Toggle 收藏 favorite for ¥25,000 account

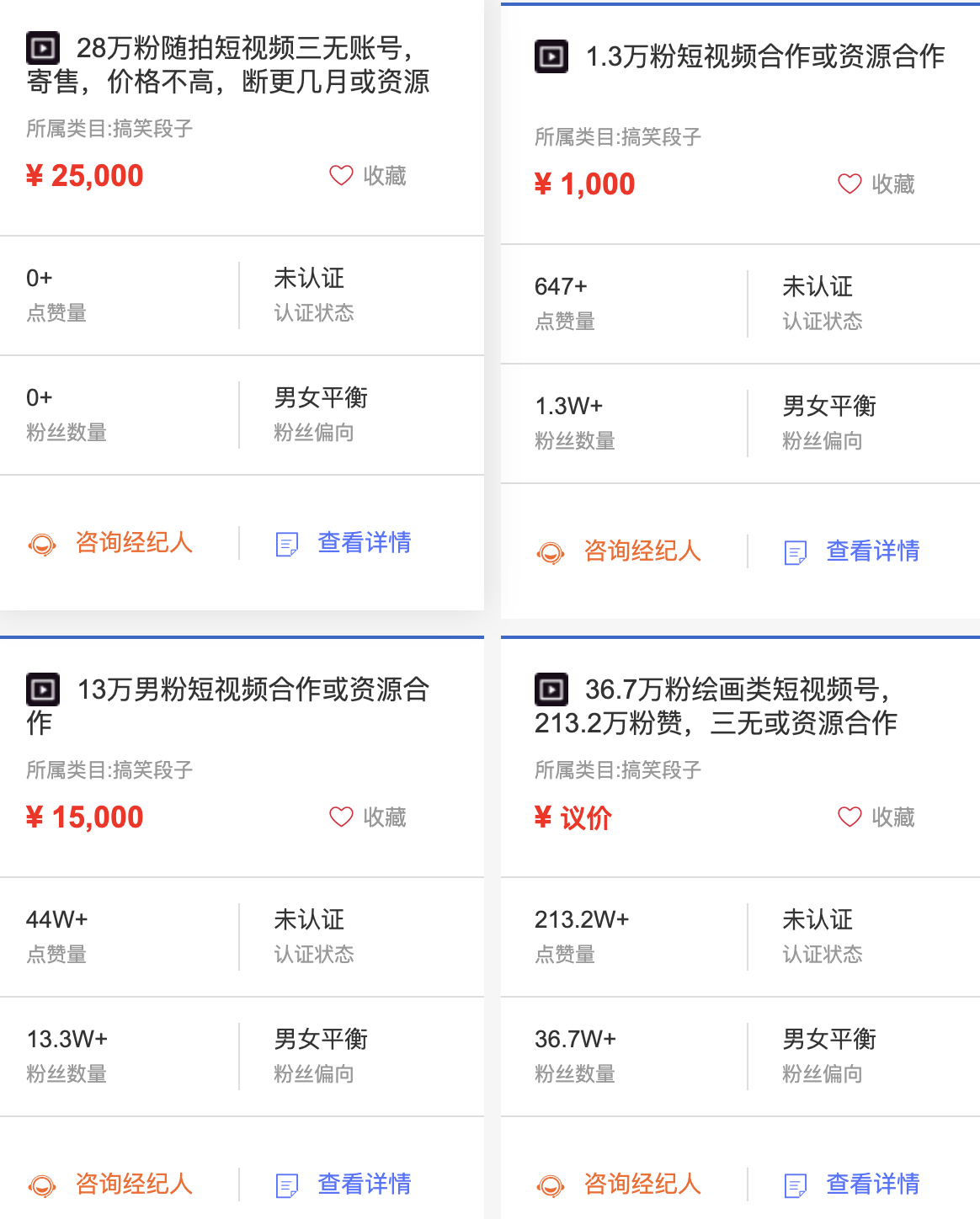[x=368, y=175]
